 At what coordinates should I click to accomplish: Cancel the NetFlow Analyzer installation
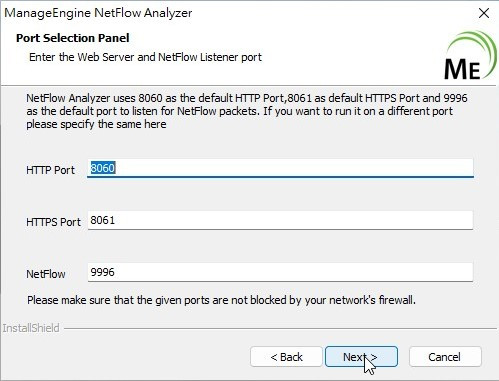[x=445, y=357]
